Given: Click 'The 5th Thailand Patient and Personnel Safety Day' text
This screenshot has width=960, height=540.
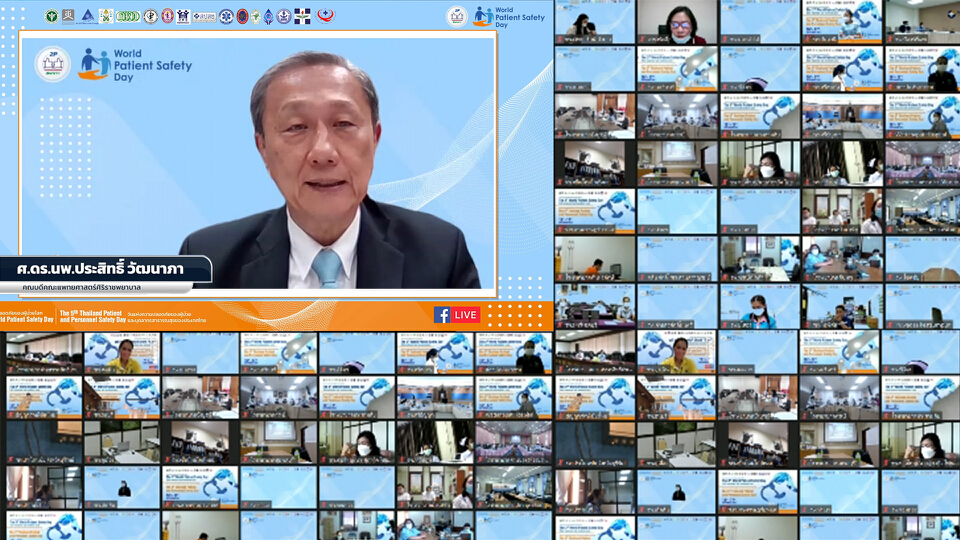Looking at the screenshot, I should pyautogui.click(x=92, y=316).
